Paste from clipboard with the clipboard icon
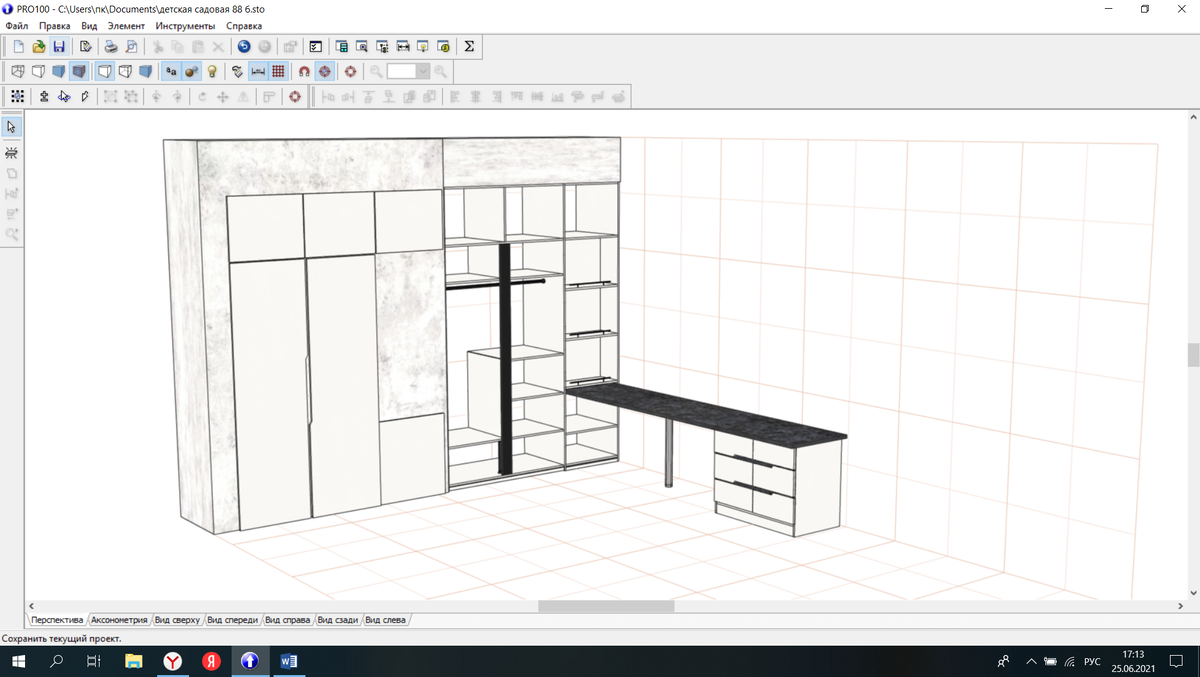The height and width of the screenshot is (677, 1200). [x=198, y=46]
